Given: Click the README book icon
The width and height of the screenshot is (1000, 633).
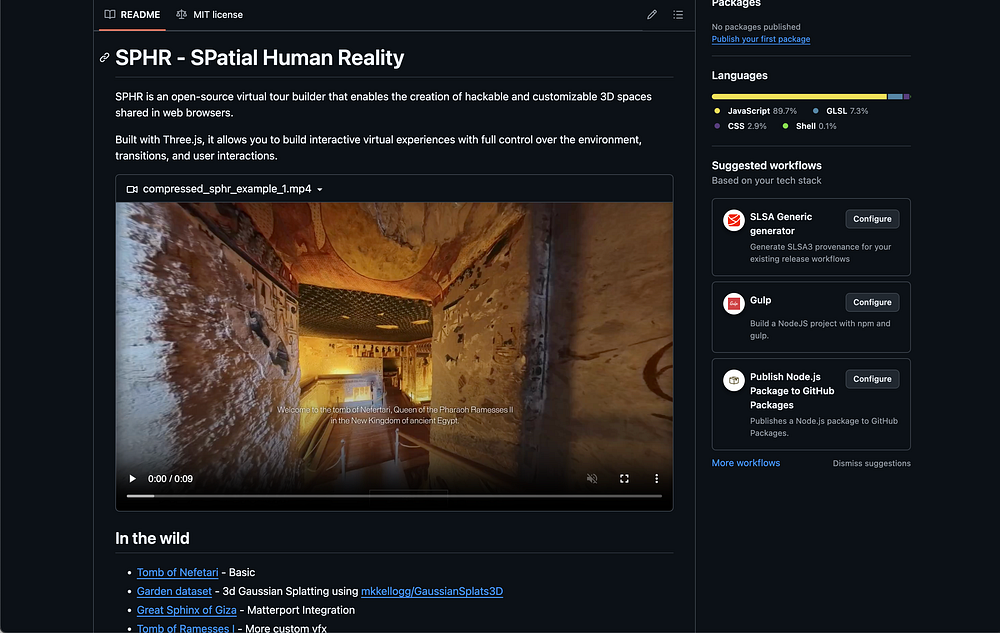Looking at the screenshot, I should click(x=110, y=14).
